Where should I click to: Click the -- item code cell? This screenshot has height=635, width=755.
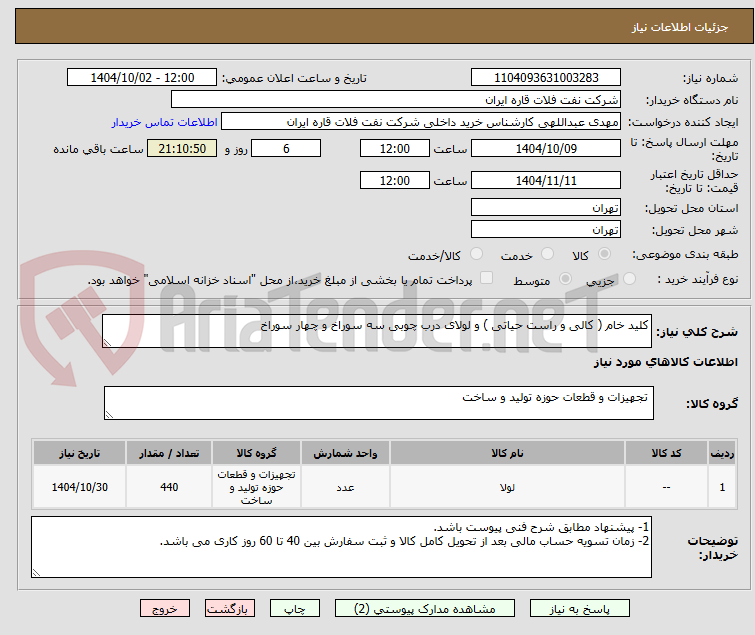[666, 487]
